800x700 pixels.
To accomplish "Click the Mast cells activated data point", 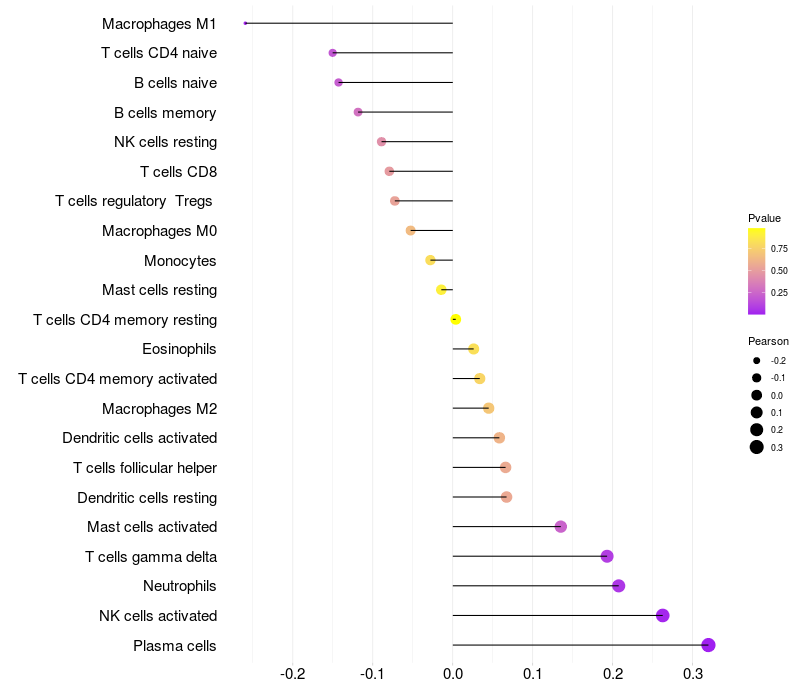I will (560, 527).
